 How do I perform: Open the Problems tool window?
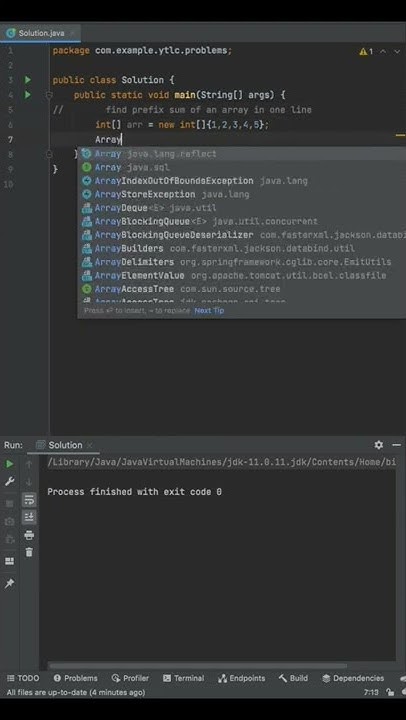[x=75, y=678]
